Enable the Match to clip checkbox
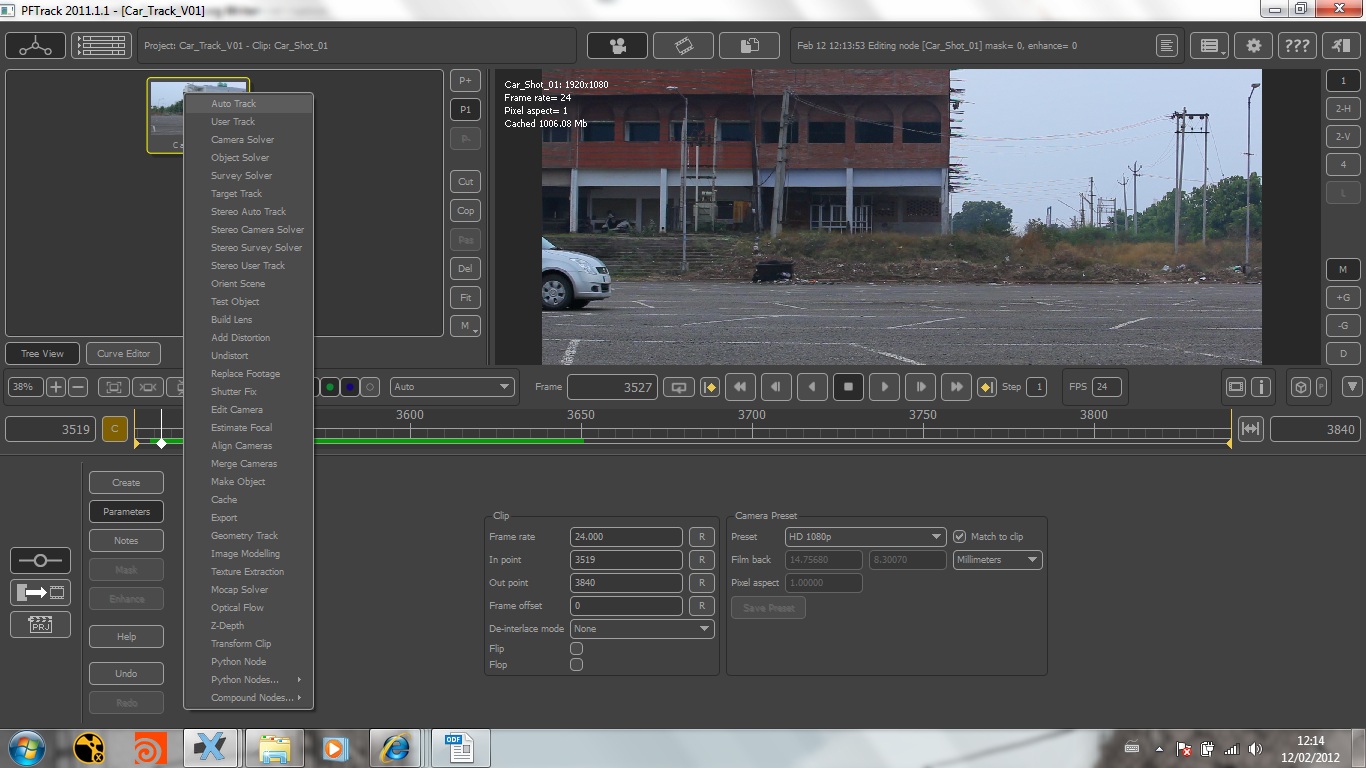Viewport: 1366px width, 768px height. coord(959,536)
